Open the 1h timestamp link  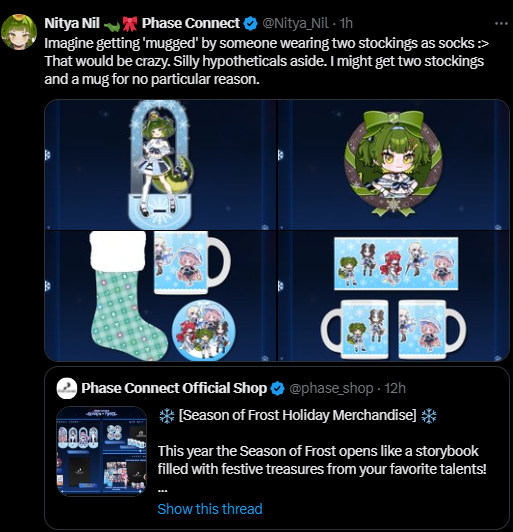[x=346, y=23]
